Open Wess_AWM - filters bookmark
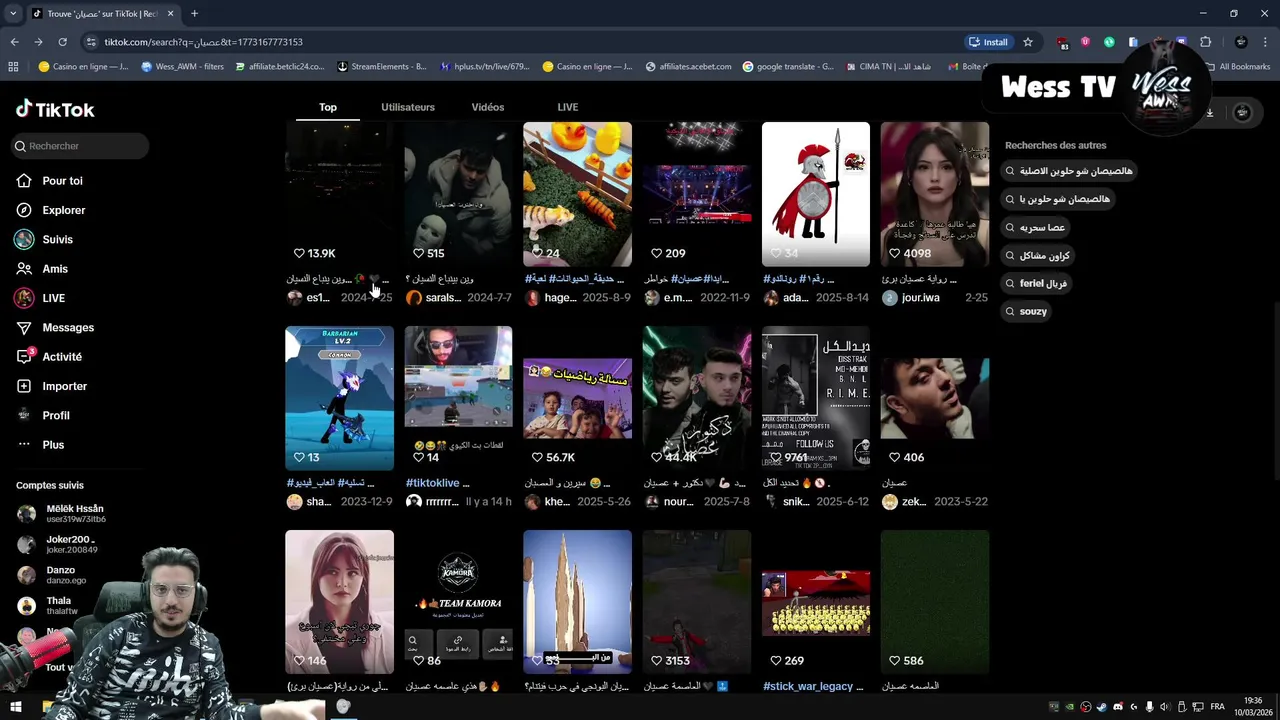This screenshot has width=1280, height=720. (182, 67)
